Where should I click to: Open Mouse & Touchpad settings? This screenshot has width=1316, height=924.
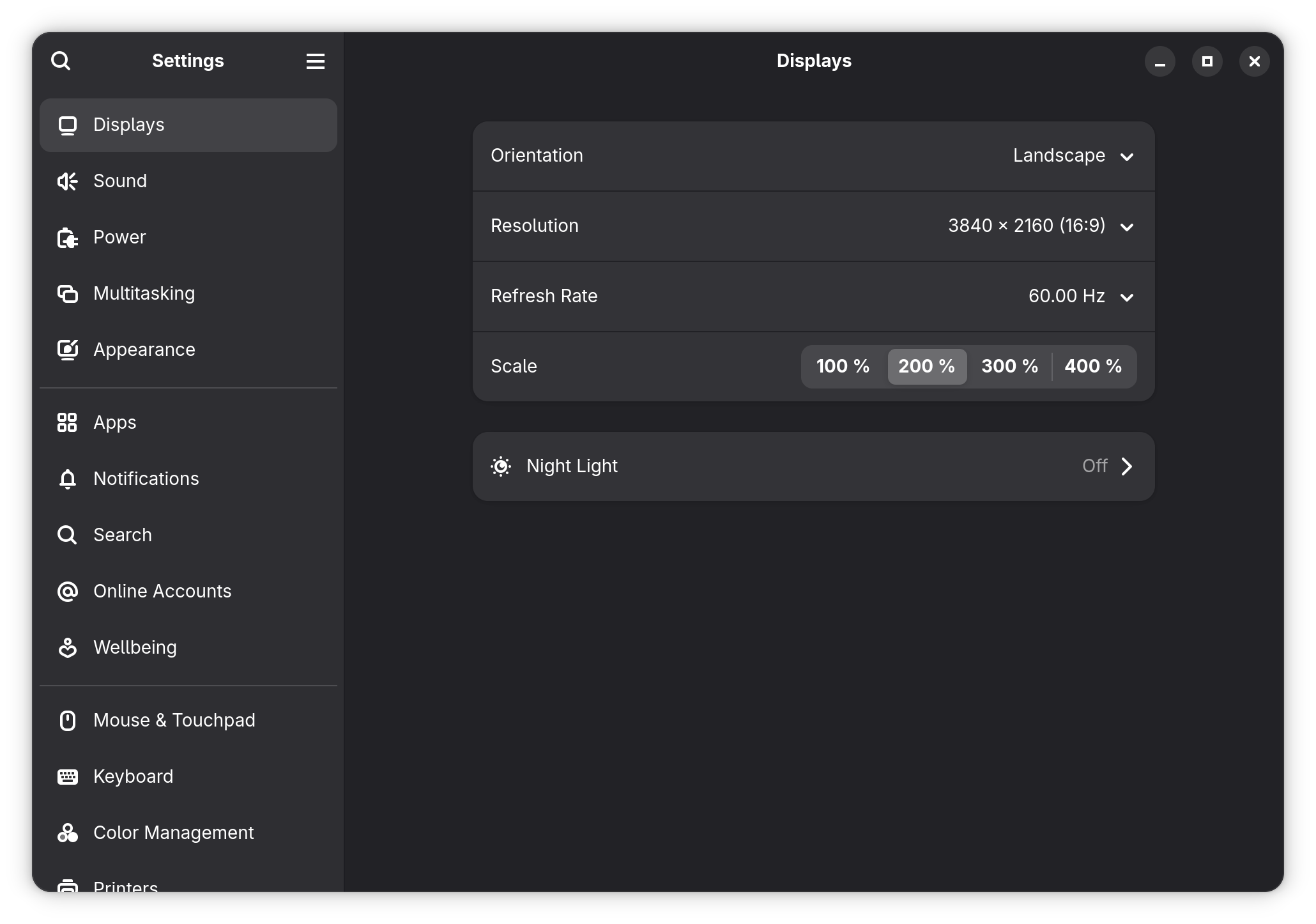[x=174, y=720]
